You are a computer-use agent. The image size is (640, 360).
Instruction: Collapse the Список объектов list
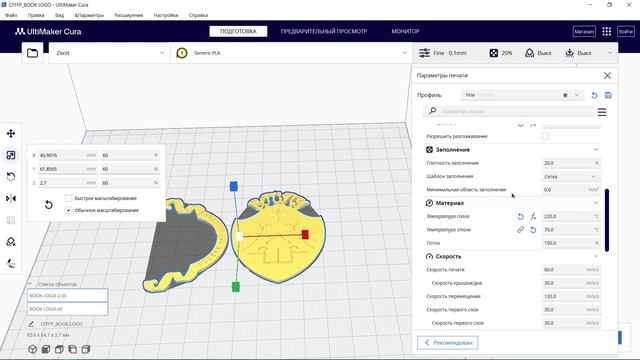(30, 284)
